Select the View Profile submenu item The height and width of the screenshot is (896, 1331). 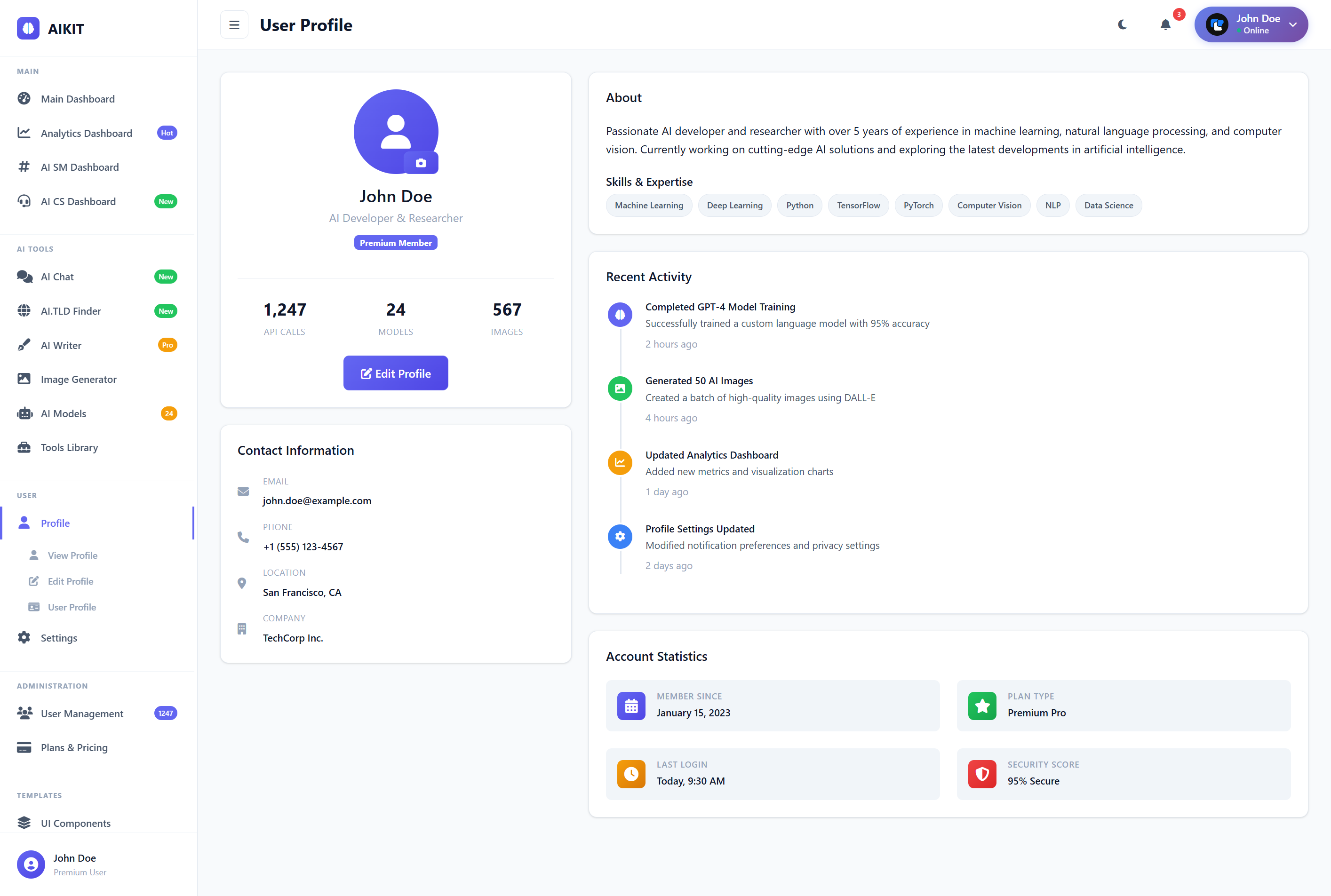pyautogui.click(x=72, y=555)
